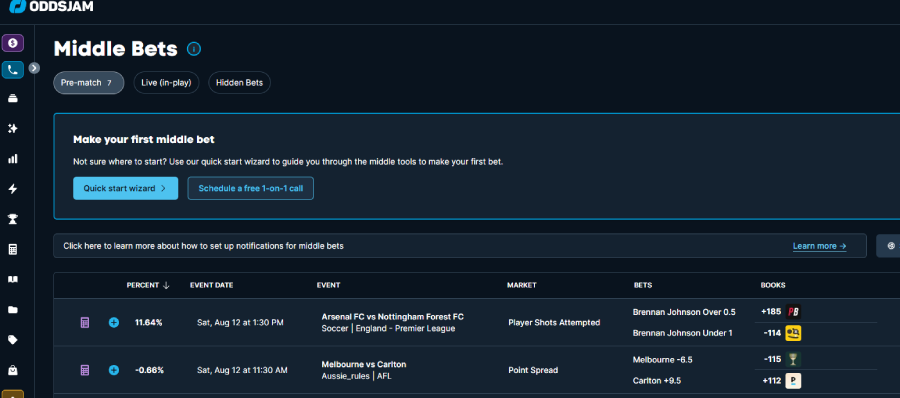Open Melbourne vs Carlton event

pos(364,365)
